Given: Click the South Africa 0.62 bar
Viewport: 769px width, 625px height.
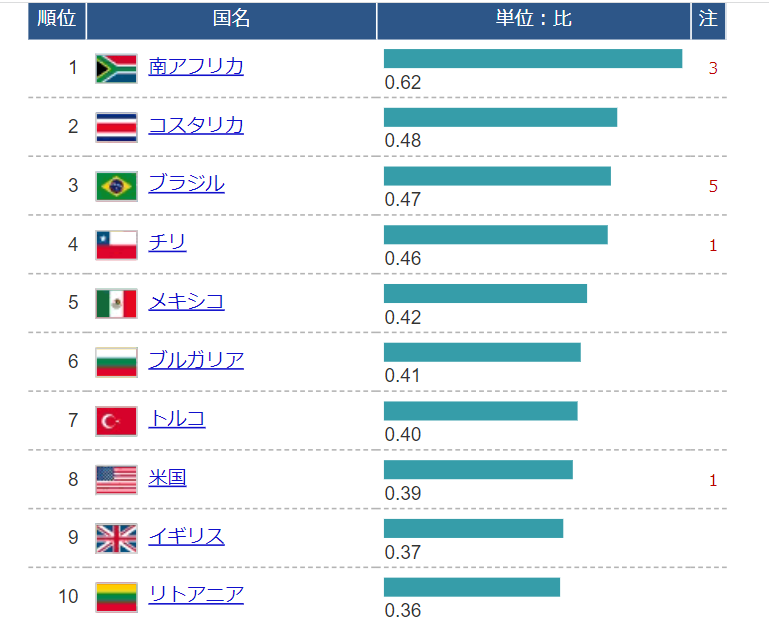Looking at the screenshot, I should tap(532, 59).
